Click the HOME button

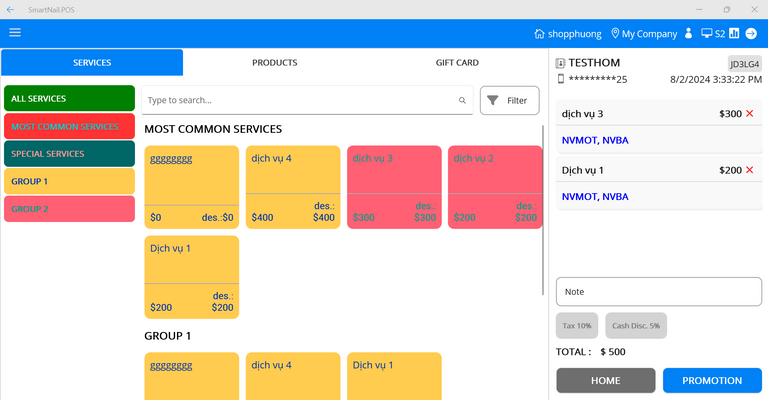coord(605,381)
